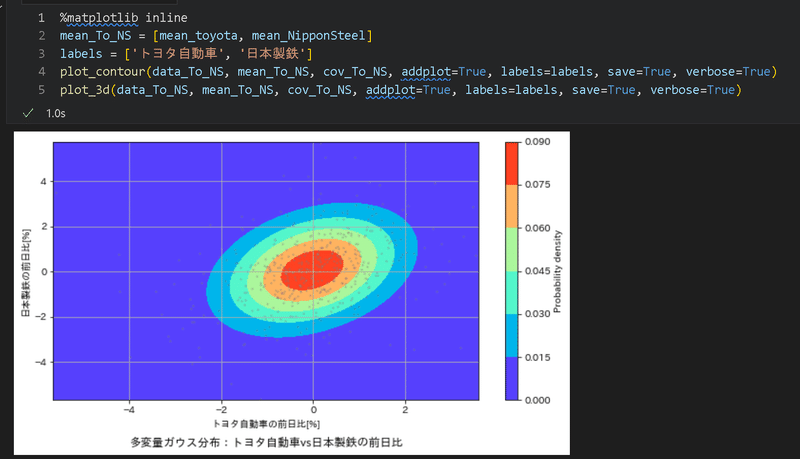This screenshot has height=459, width=800.
Task: Click the 多変量ガウス分布 plot title caption
Action: pyautogui.click(x=266, y=442)
